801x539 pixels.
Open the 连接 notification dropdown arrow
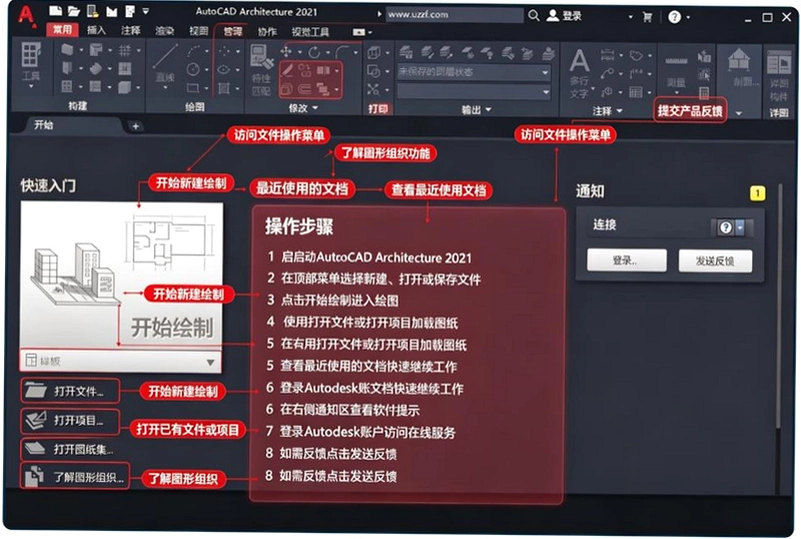[740, 227]
